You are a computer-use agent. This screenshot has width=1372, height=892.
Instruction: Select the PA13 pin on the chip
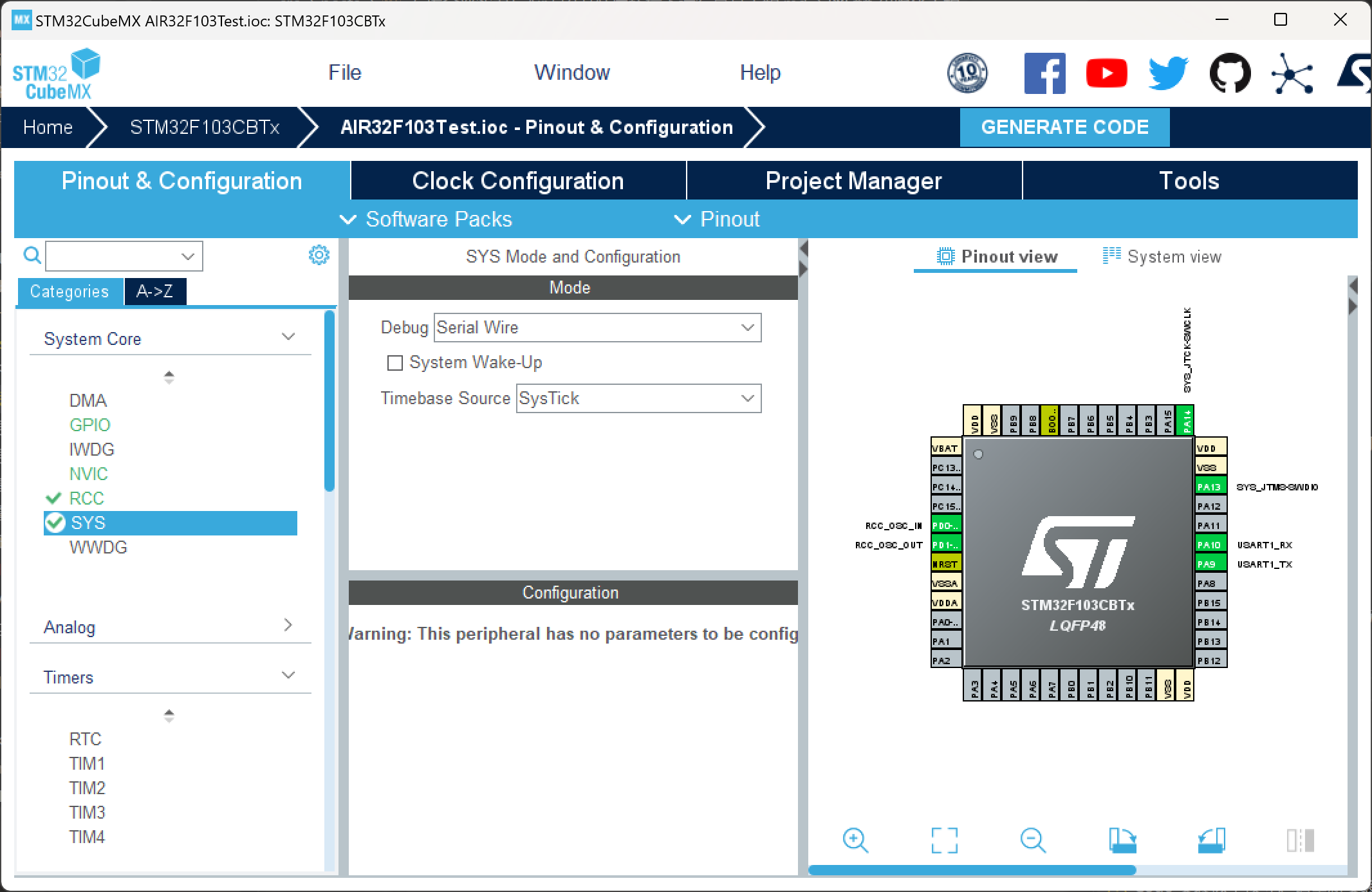(x=1209, y=487)
